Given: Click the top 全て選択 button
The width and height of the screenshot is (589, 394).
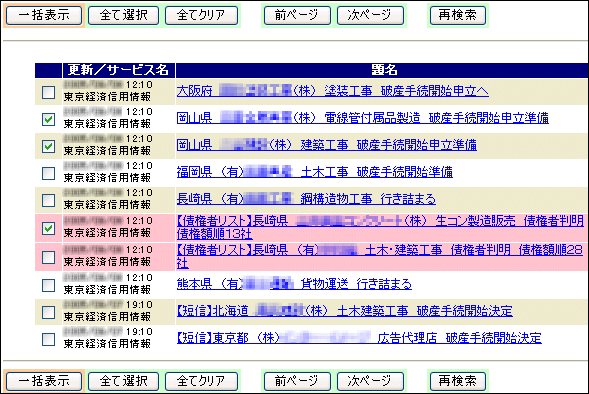Looking at the screenshot, I should point(124,15).
